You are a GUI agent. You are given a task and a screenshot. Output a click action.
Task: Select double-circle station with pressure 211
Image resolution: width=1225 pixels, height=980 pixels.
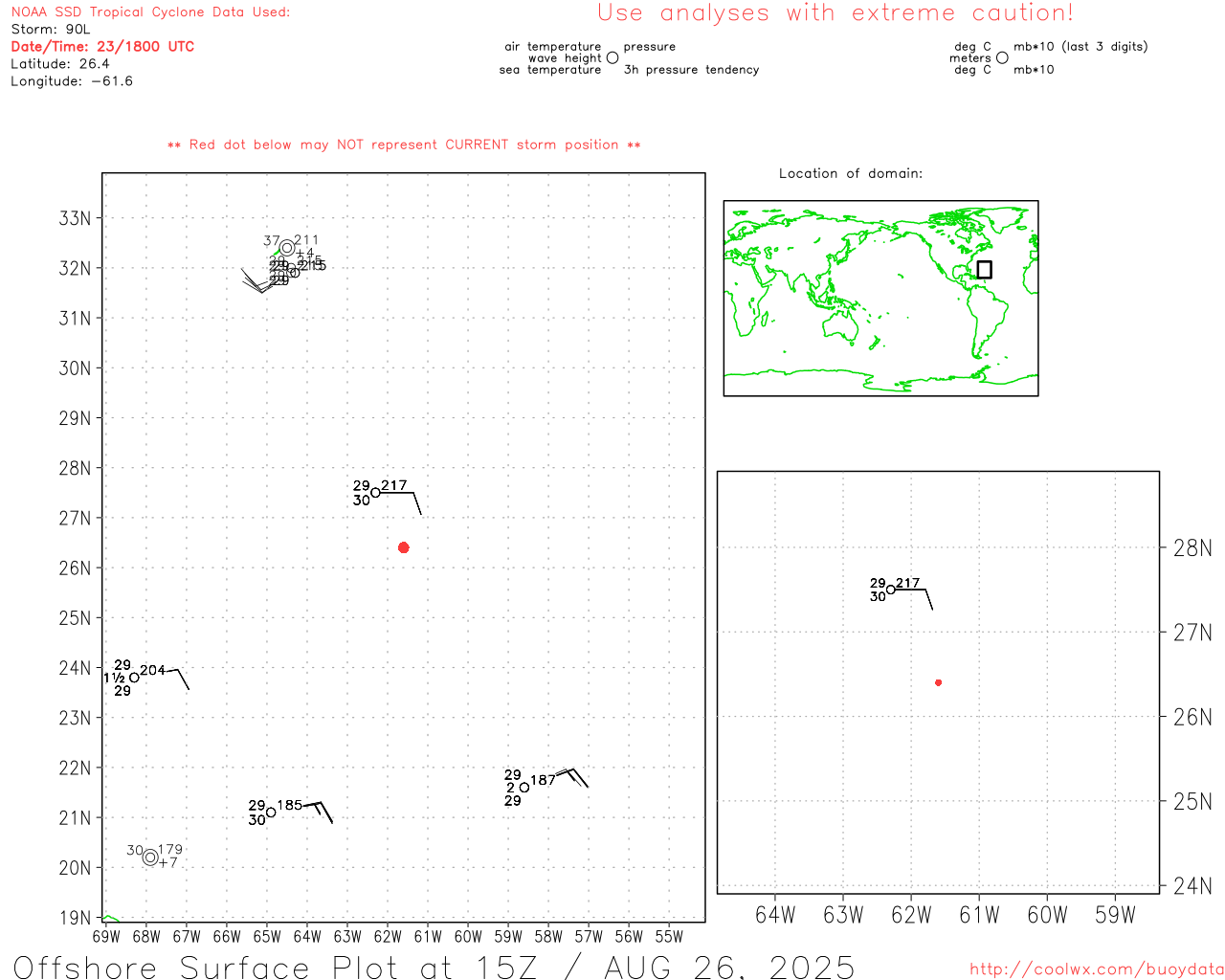point(287,248)
